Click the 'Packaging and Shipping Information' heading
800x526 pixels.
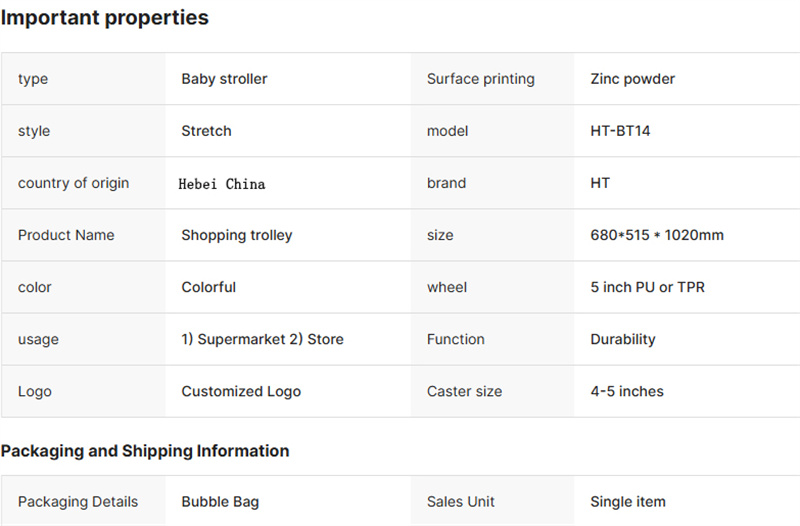click(145, 452)
